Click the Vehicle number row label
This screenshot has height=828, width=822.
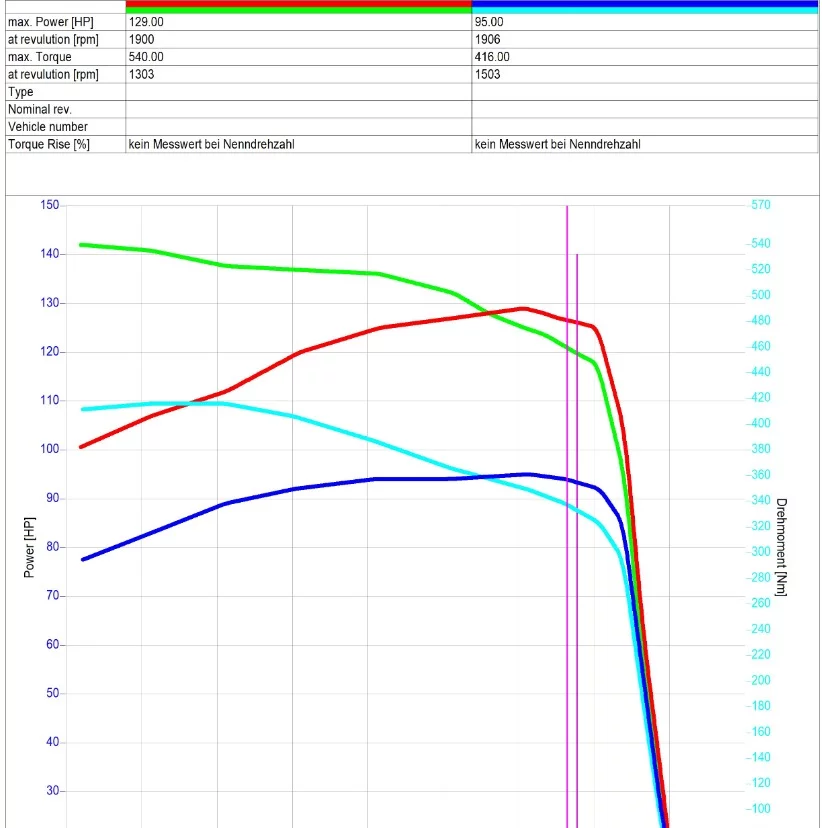(x=48, y=127)
